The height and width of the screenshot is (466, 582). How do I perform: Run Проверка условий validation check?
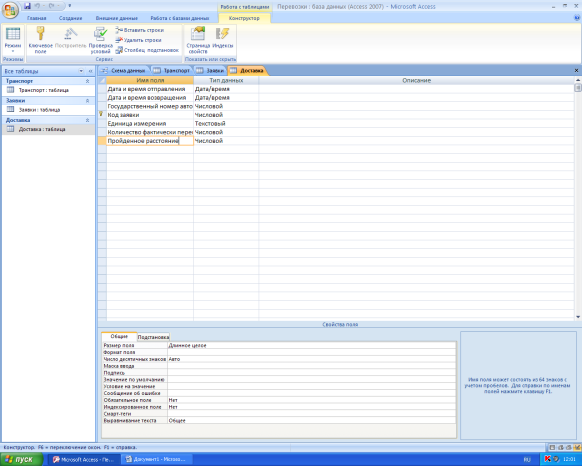[x=101, y=40]
